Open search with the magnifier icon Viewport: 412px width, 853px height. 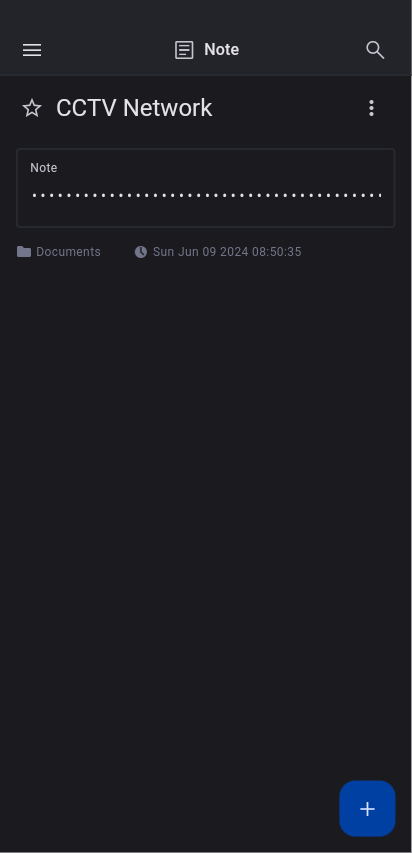point(375,50)
